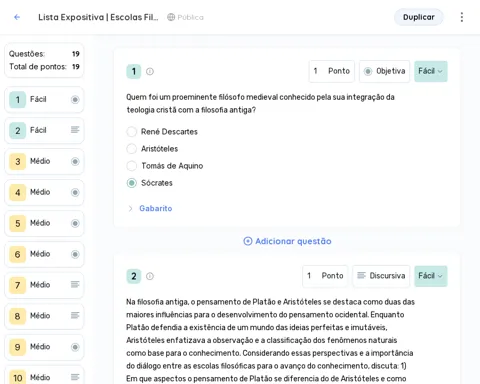
Task: Click the discursive lines icon on sidebar item 2
Action: (75, 130)
